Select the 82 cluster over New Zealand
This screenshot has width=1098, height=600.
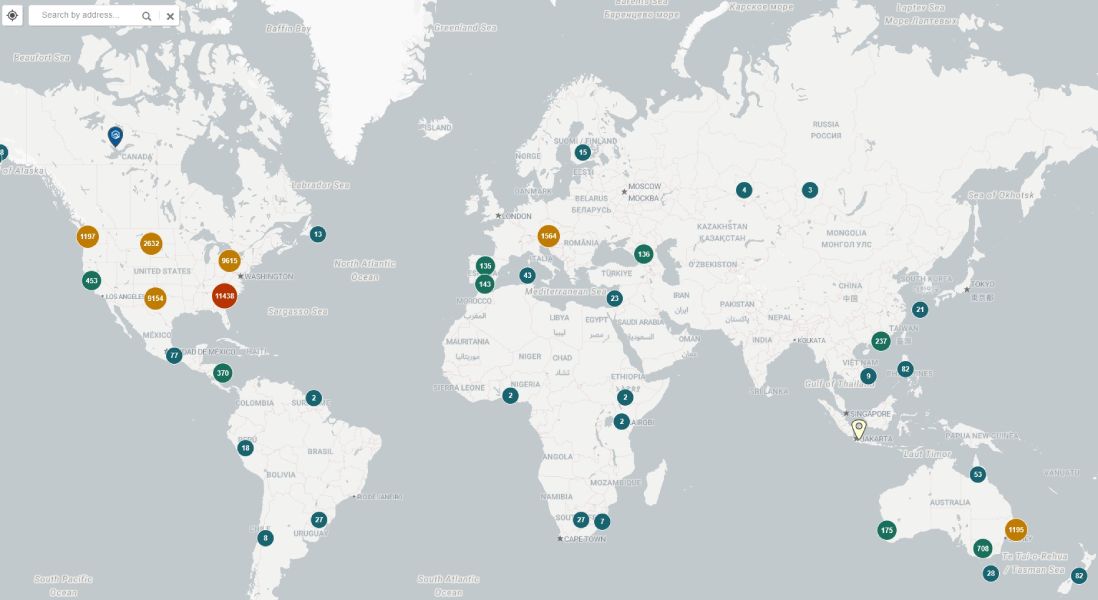1077,575
